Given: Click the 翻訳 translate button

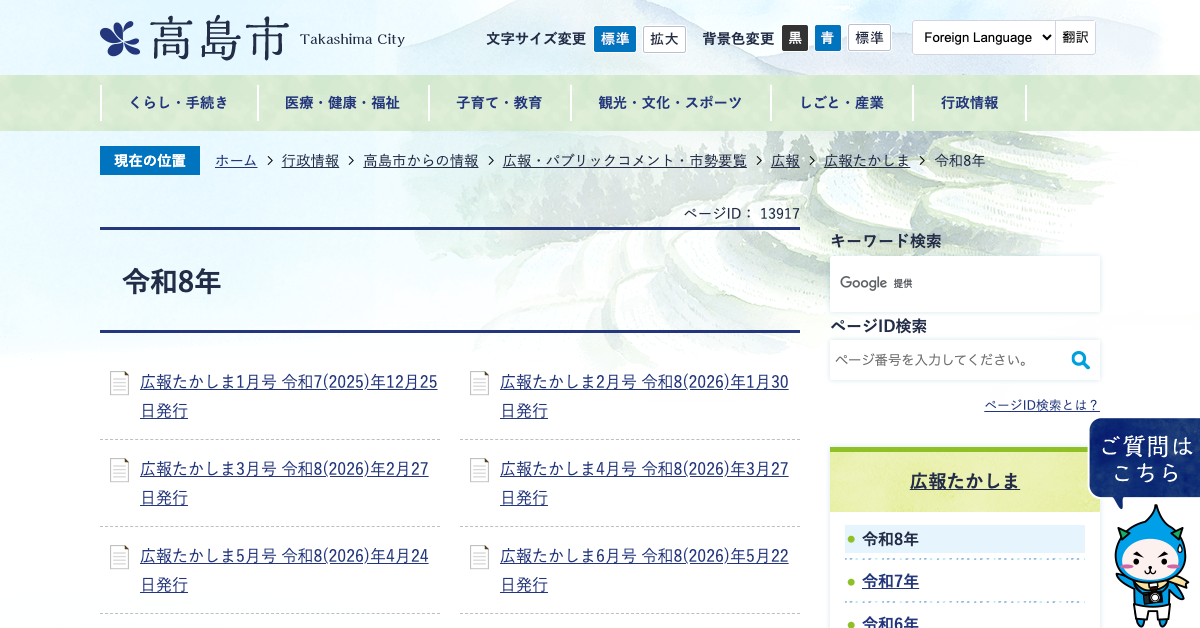Looking at the screenshot, I should [1076, 38].
